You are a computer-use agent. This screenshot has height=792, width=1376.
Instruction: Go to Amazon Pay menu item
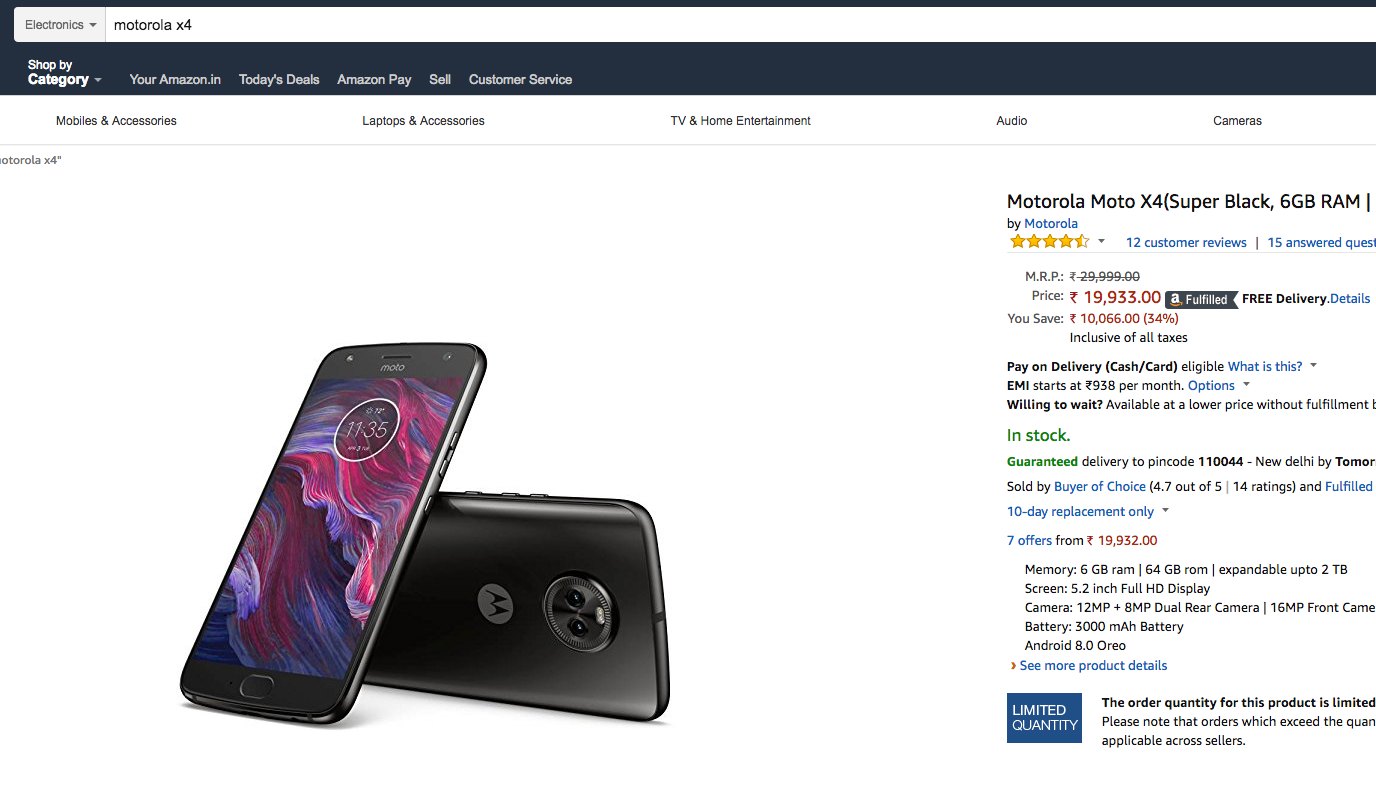(374, 80)
